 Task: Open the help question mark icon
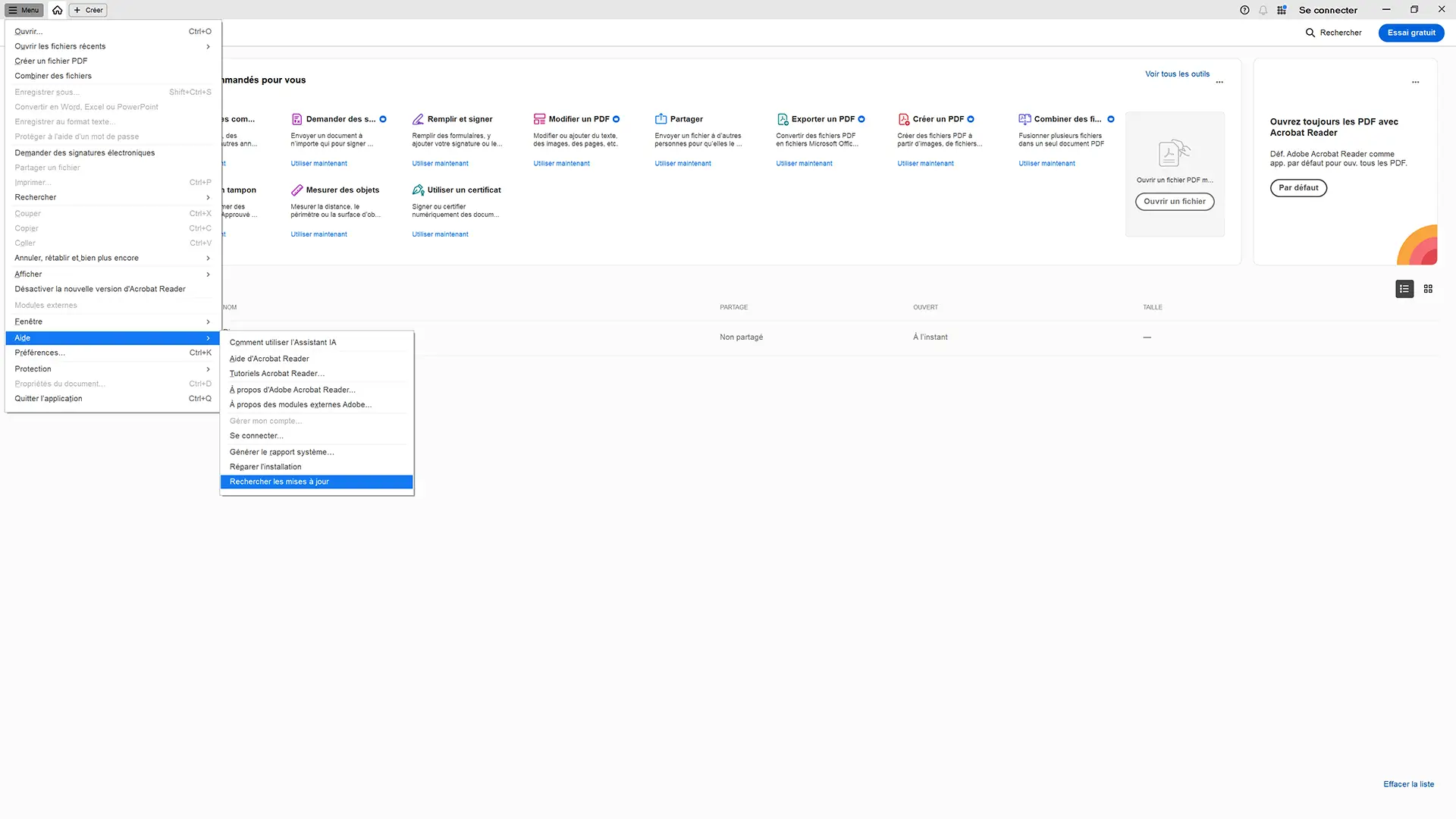1244,10
